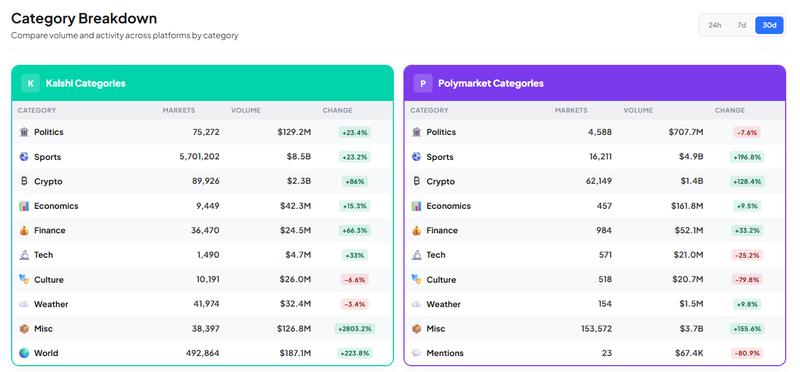Click the Polymarket Misc +155.6% change badge

pos(747,329)
